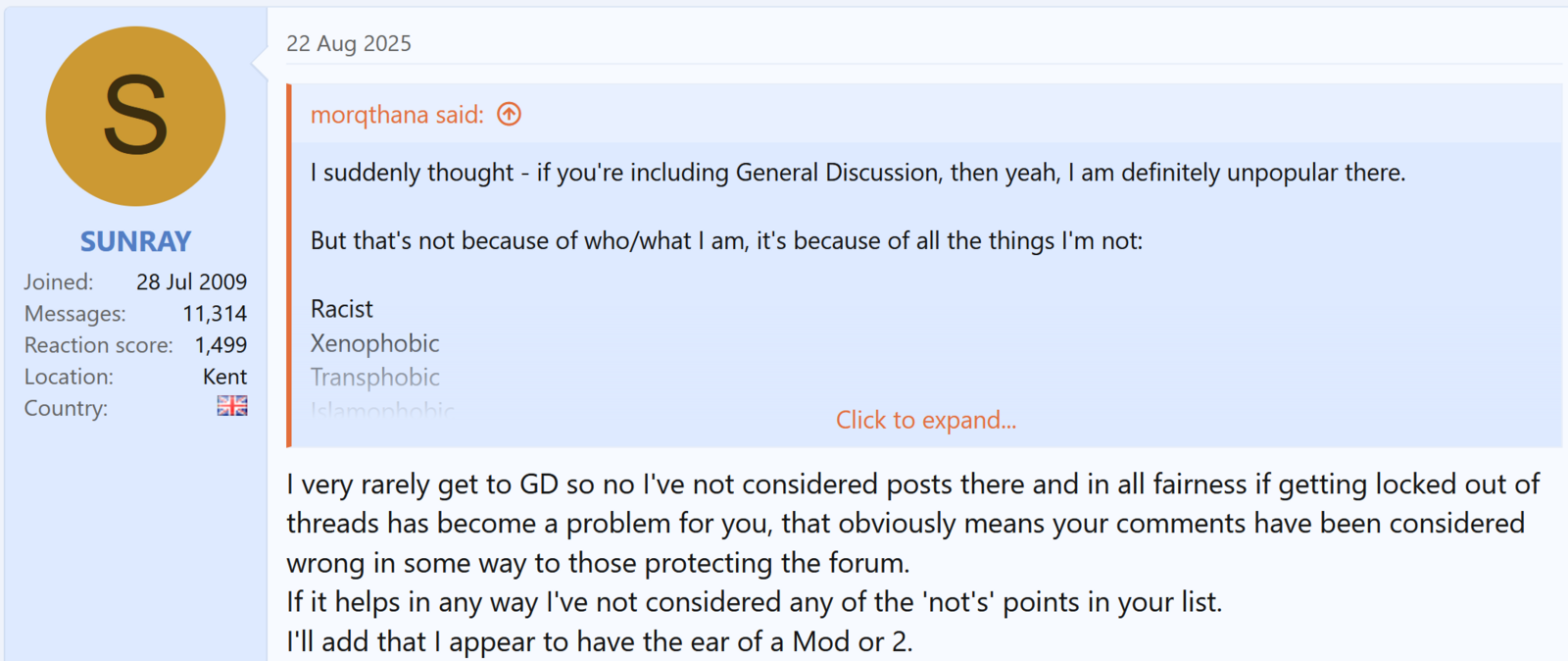The height and width of the screenshot is (661, 1568).
Task: Expand the quoted post via Click to expand
Action: (925, 420)
